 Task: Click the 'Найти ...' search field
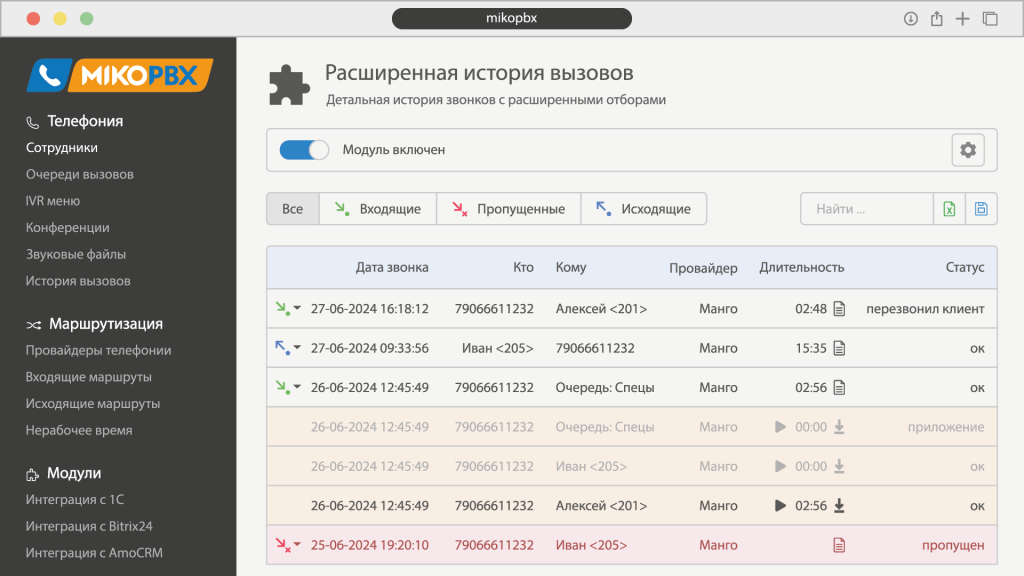(x=866, y=209)
